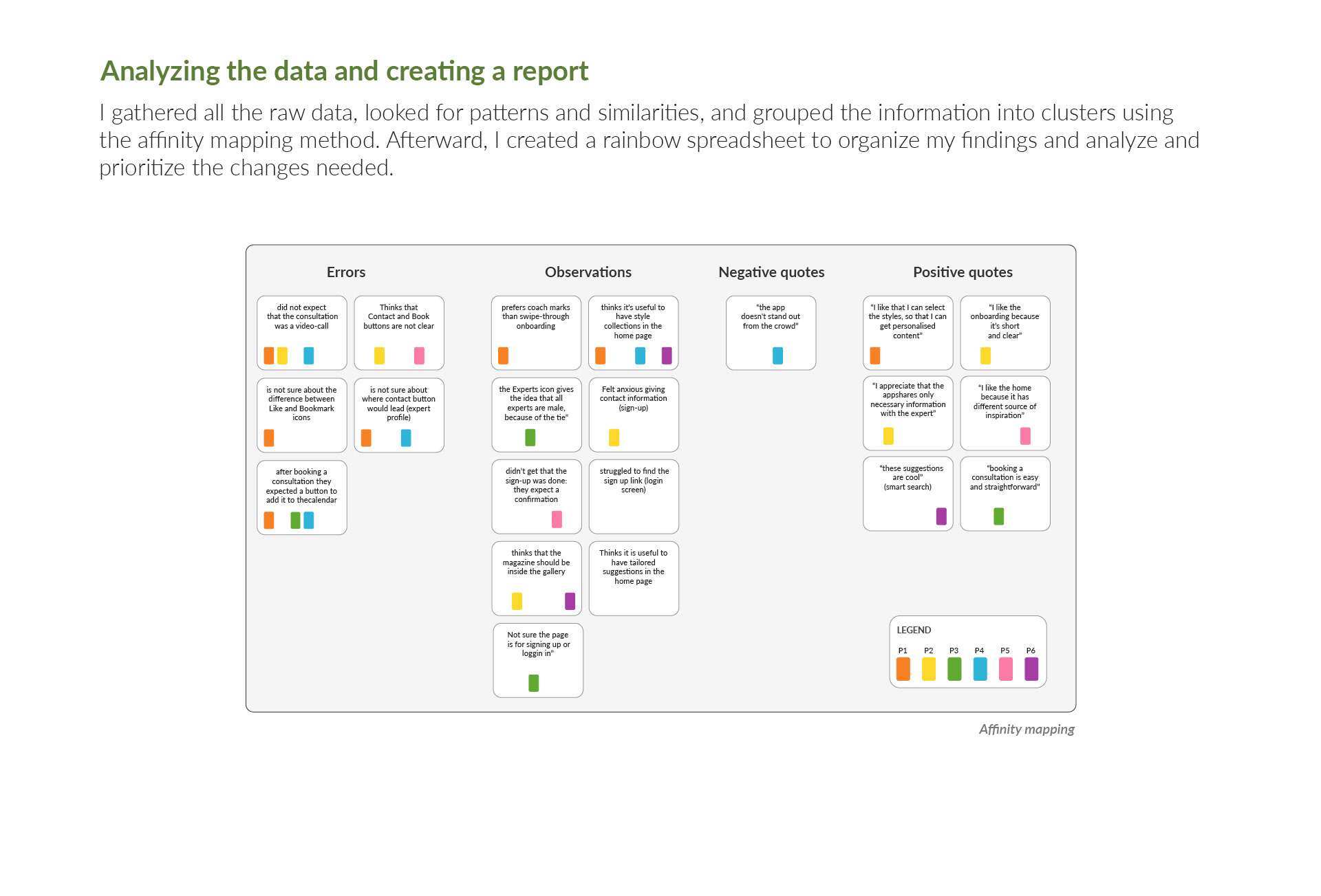The height and width of the screenshot is (896, 1321).
Task: Pick the P6 purple legend swatch
Action: pyautogui.click(x=1031, y=669)
